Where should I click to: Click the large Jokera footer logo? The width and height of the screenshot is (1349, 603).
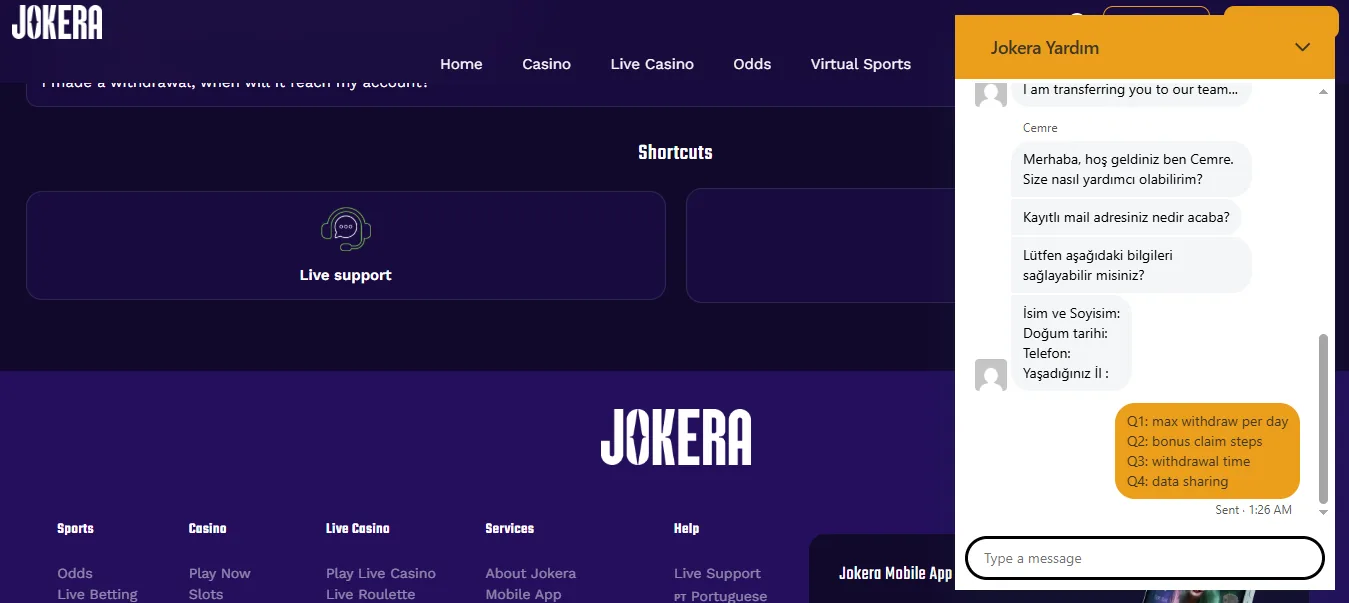click(x=676, y=436)
